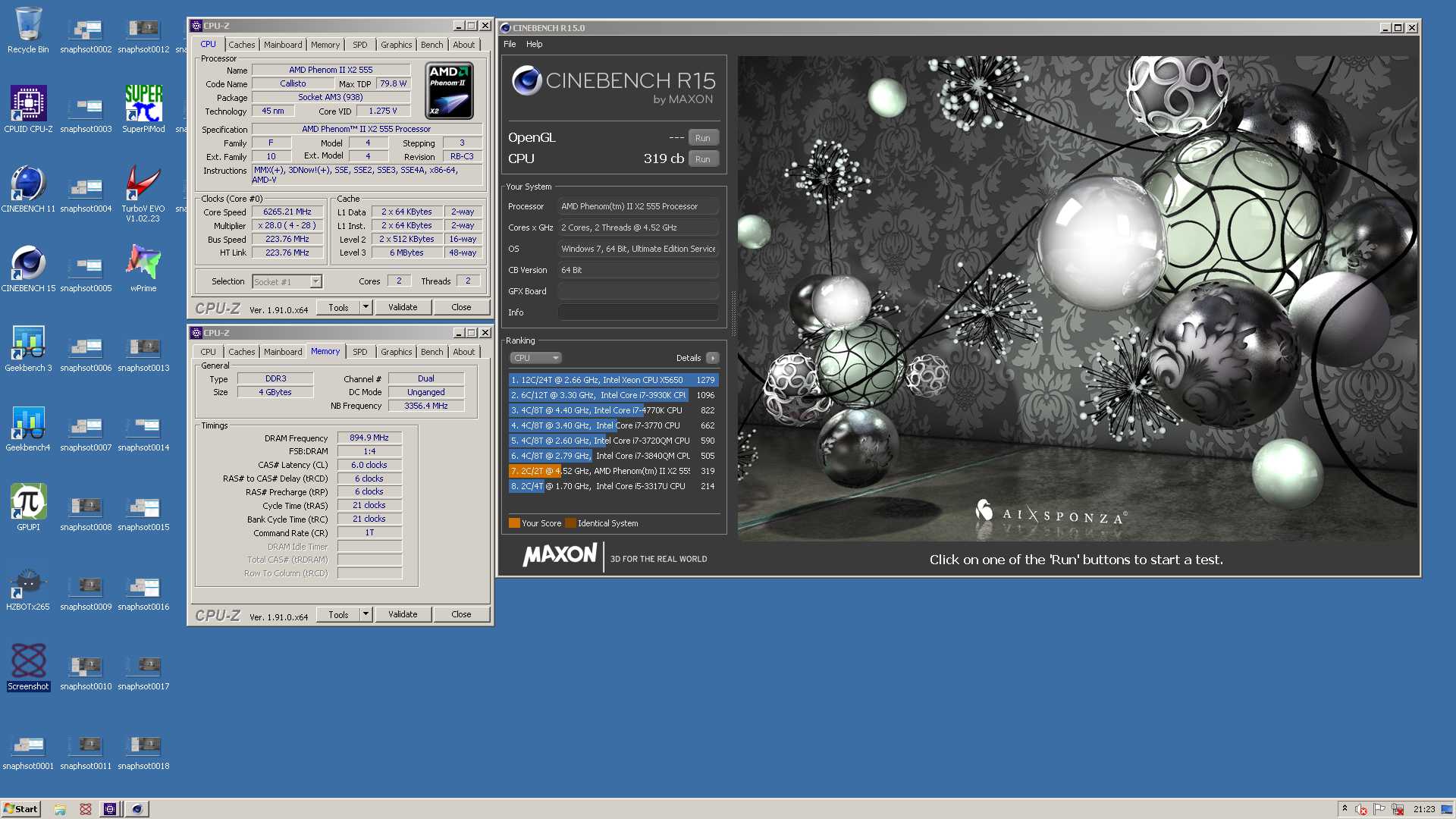Open HZBOTx265 desktop shortcut
The image size is (1456, 819).
[28, 588]
